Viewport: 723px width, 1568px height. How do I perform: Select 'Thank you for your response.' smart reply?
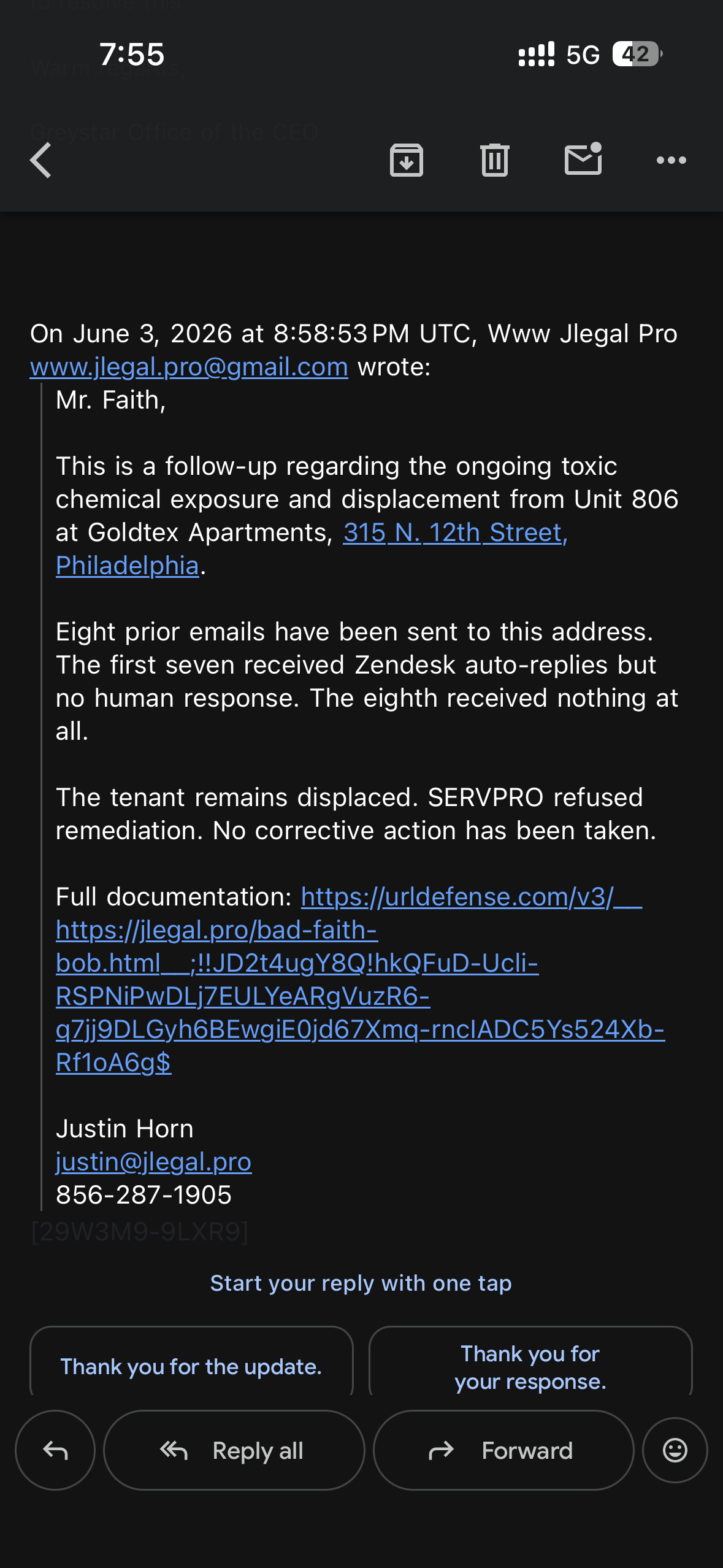pyautogui.click(x=530, y=1367)
